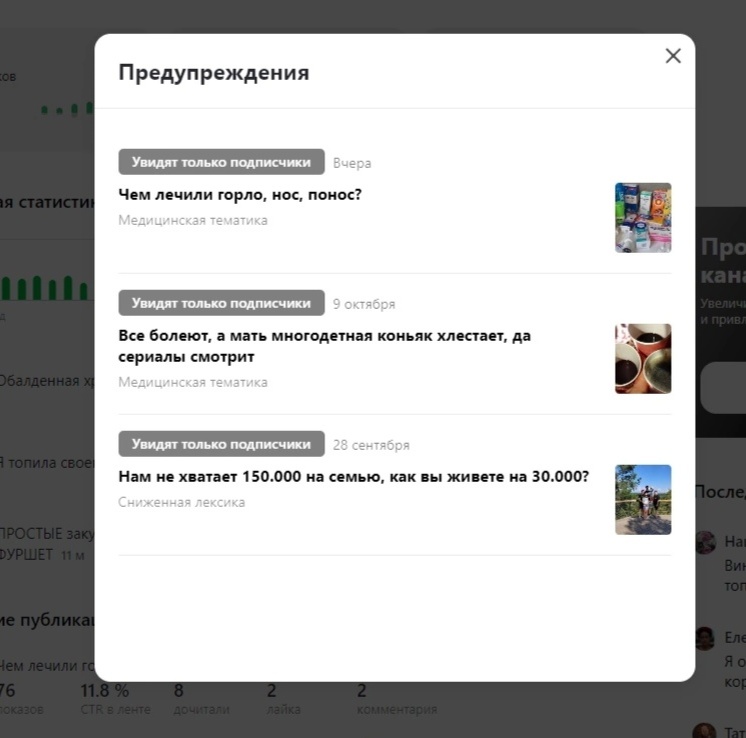Close the Предупреждения dialog
Screen dimensions: 746x738
pyautogui.click(x=673, y=56)
